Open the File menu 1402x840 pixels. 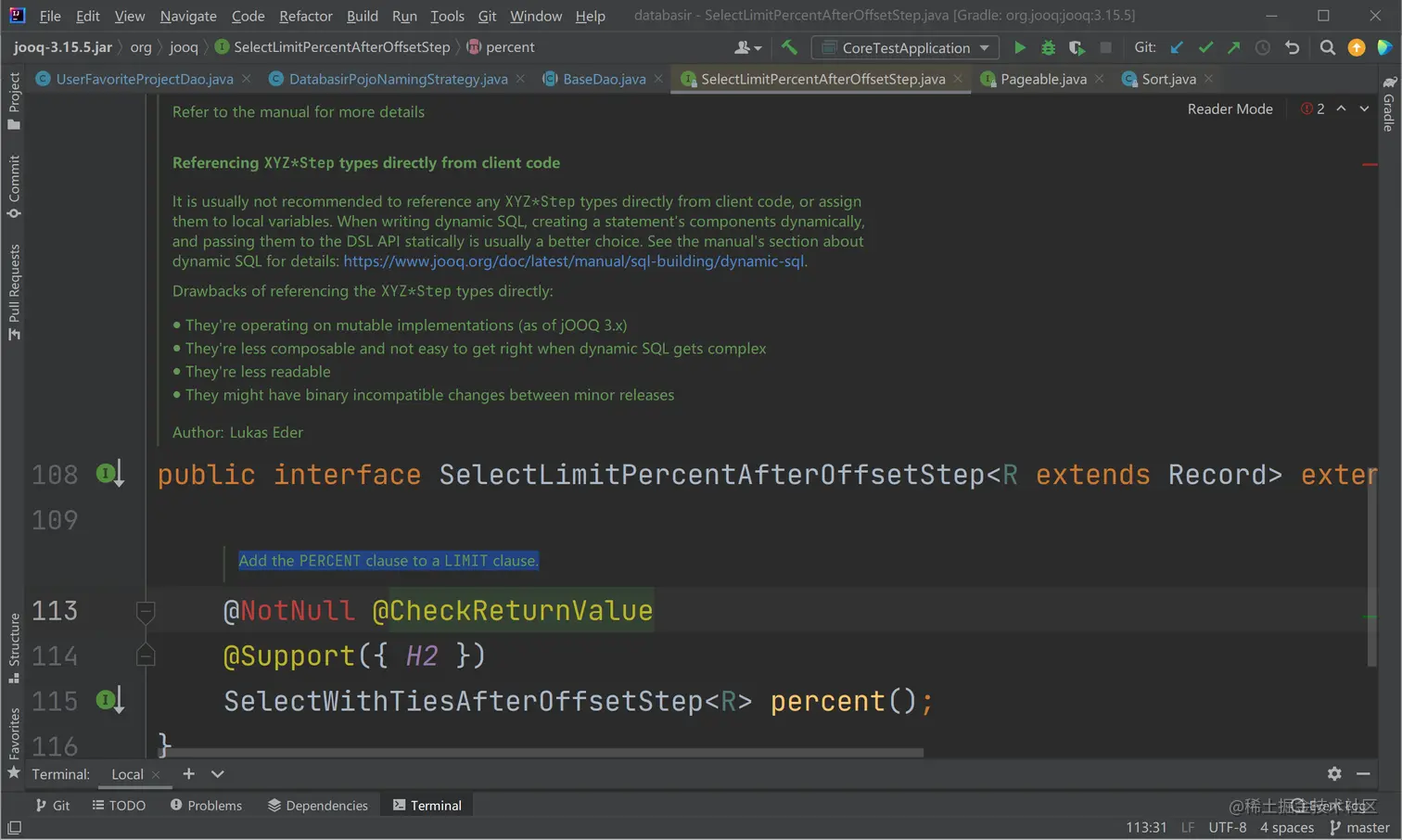[x=50, y=16]
